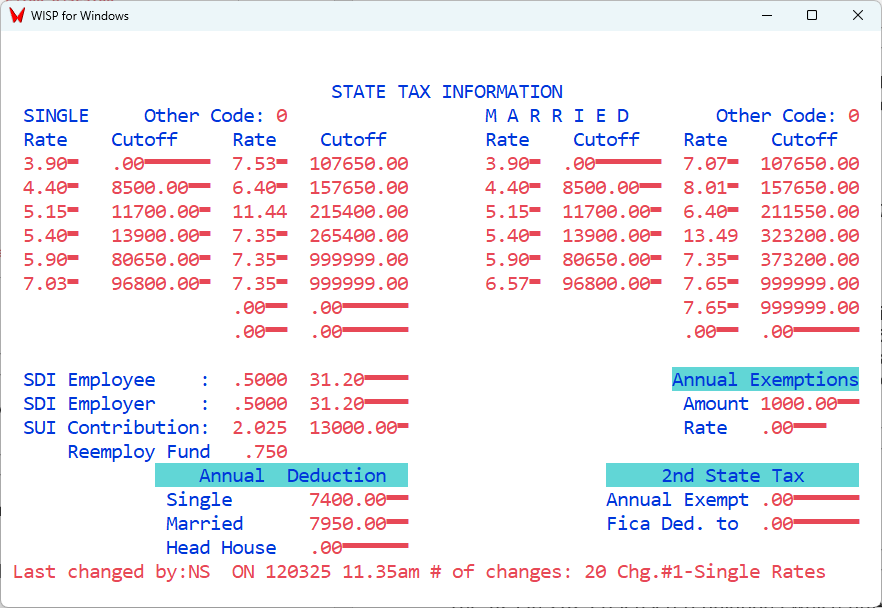This screenshot has height=608, width=882.
Task: Click the WISP application icon in title bar
Action: [17, 15]
